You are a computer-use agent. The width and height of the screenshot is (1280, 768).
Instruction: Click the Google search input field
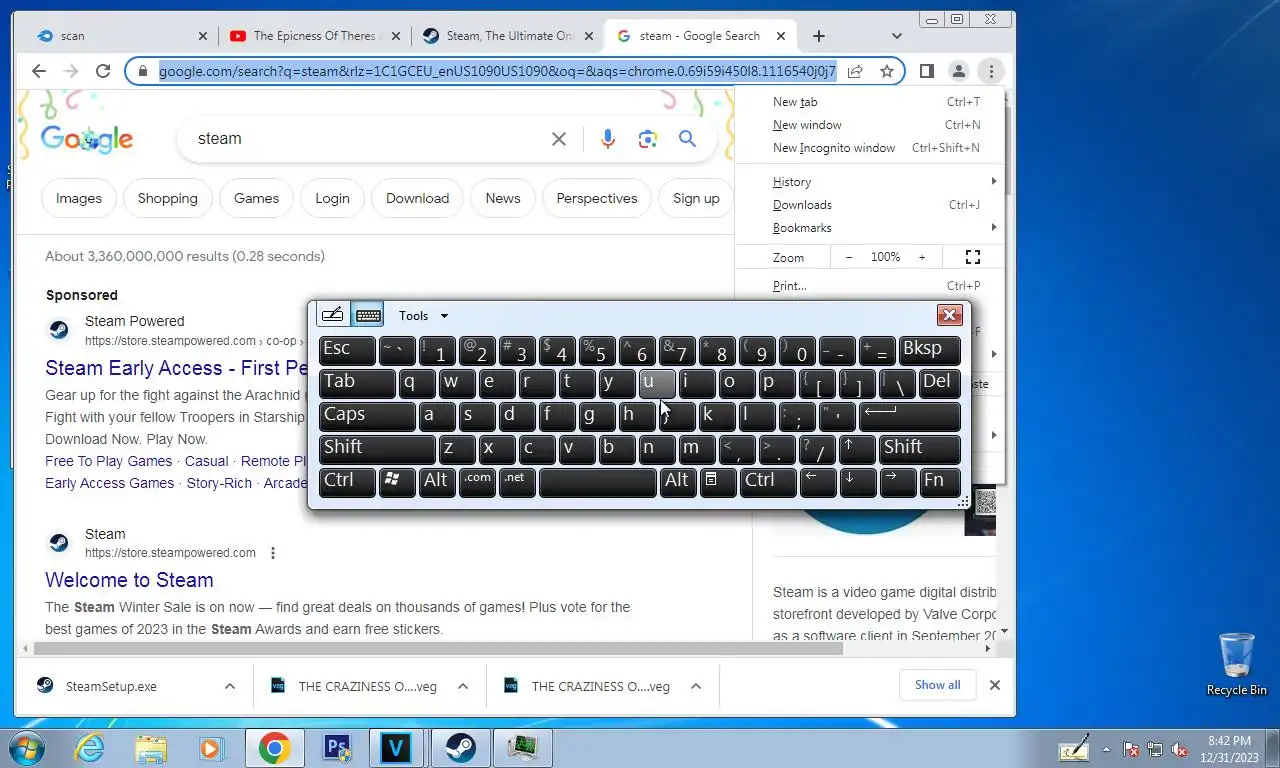[x=368, y=139]
